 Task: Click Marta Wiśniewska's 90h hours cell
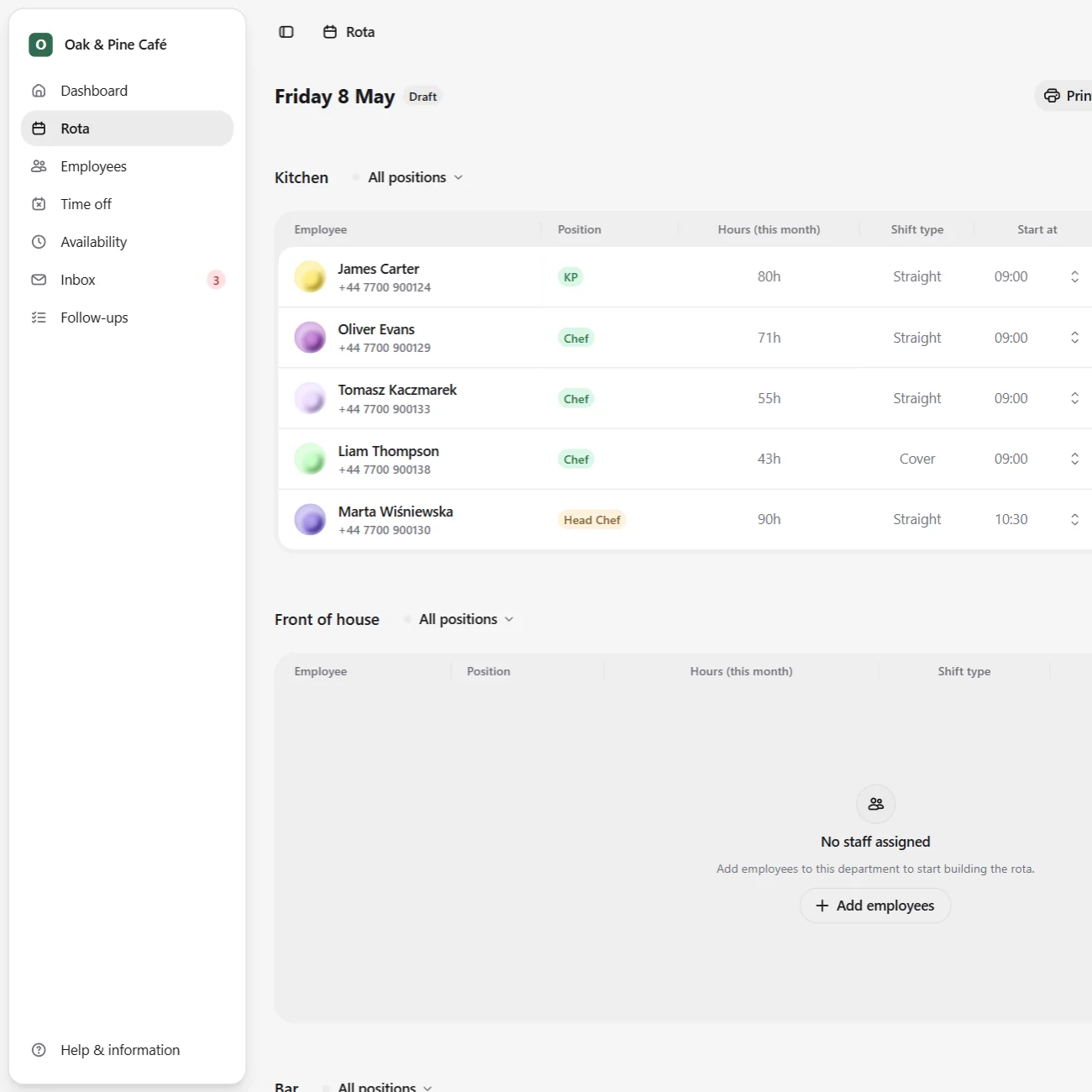tap(769, 519)
